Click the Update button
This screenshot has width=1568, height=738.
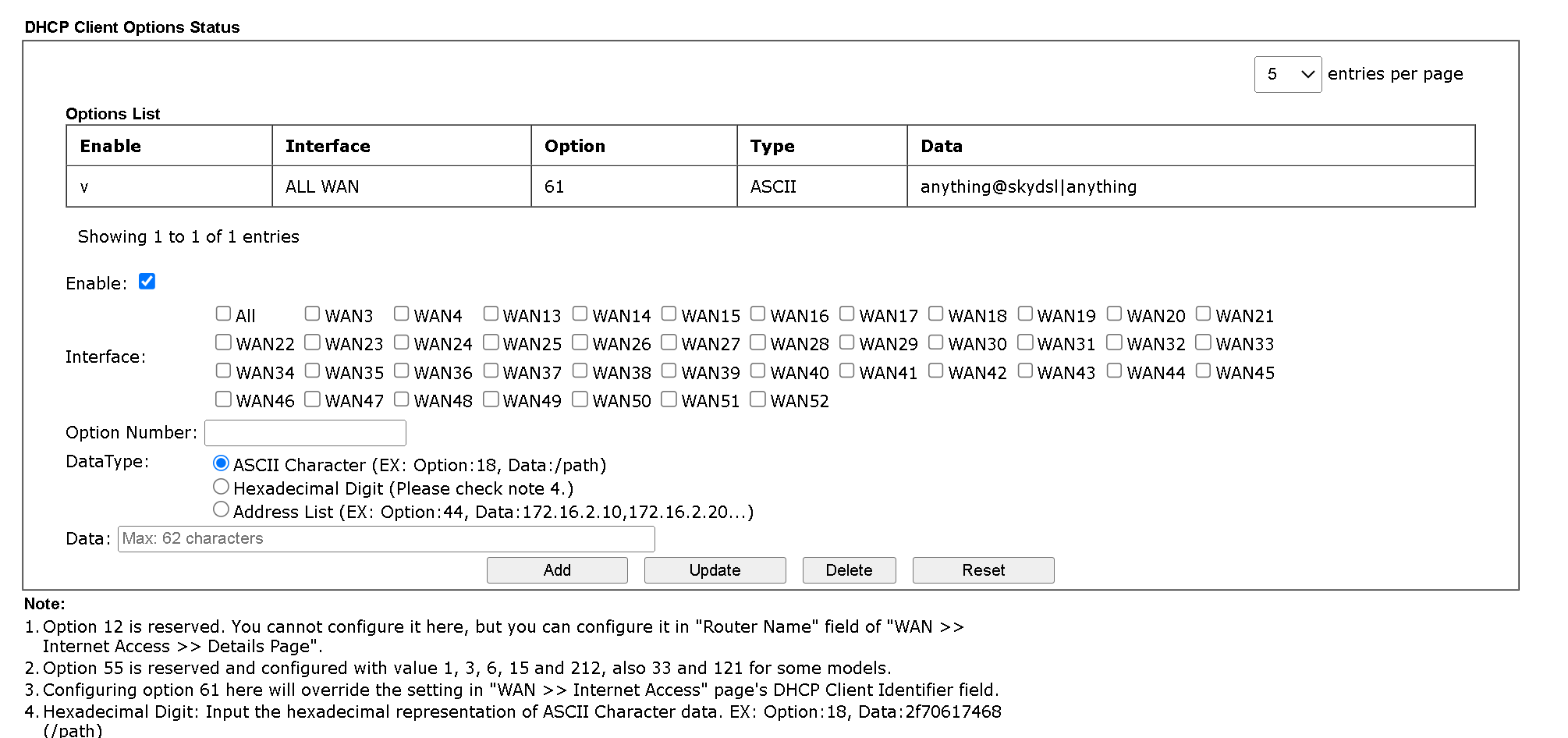tap(715, 570)
